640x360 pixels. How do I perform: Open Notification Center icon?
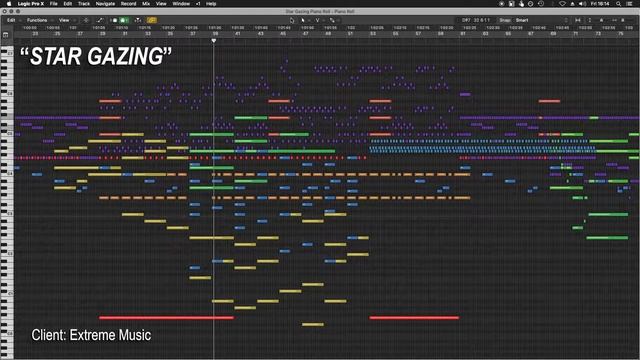click(x=630, y=4)
